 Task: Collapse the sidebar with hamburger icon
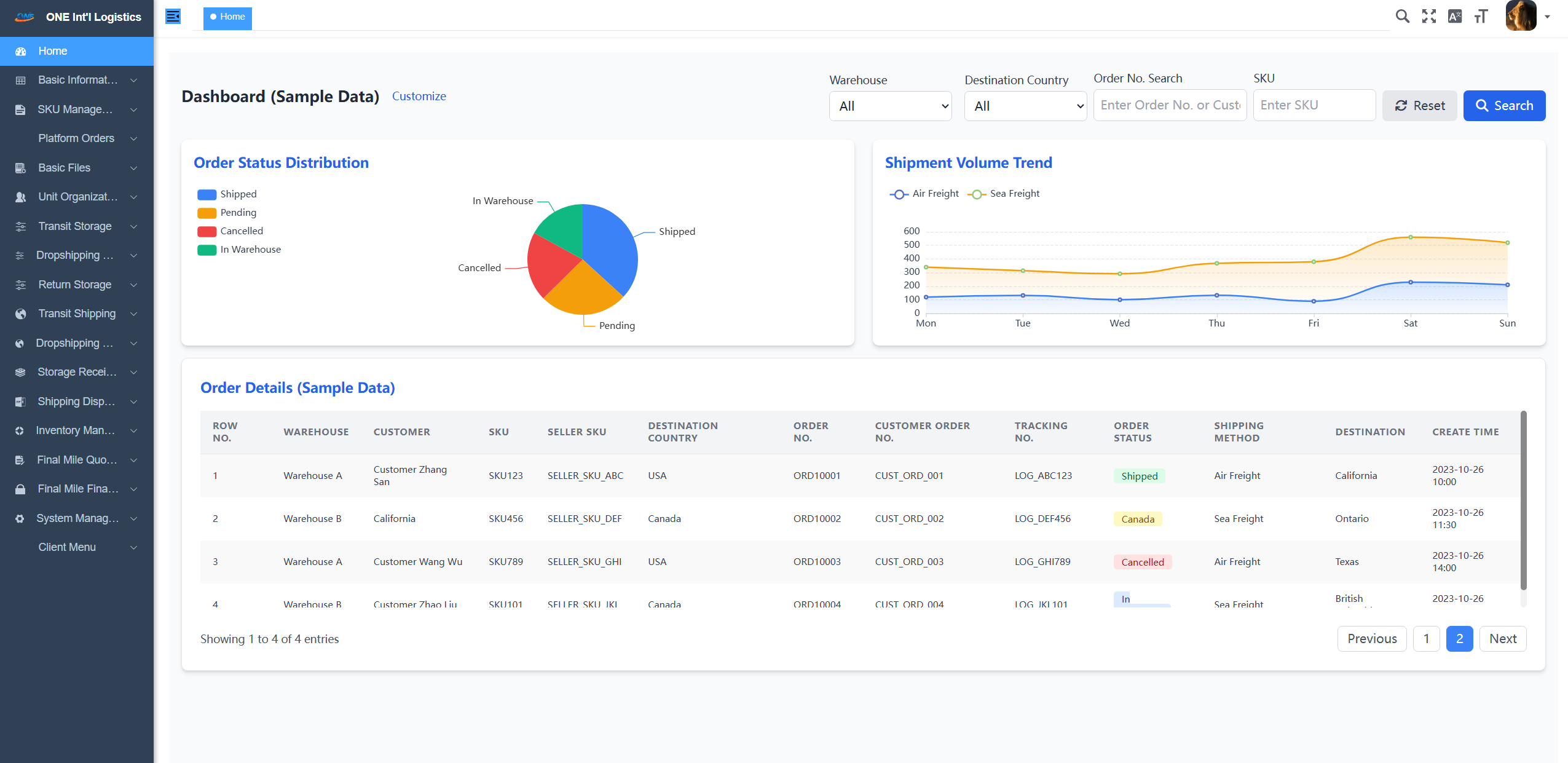coord(173,17)
